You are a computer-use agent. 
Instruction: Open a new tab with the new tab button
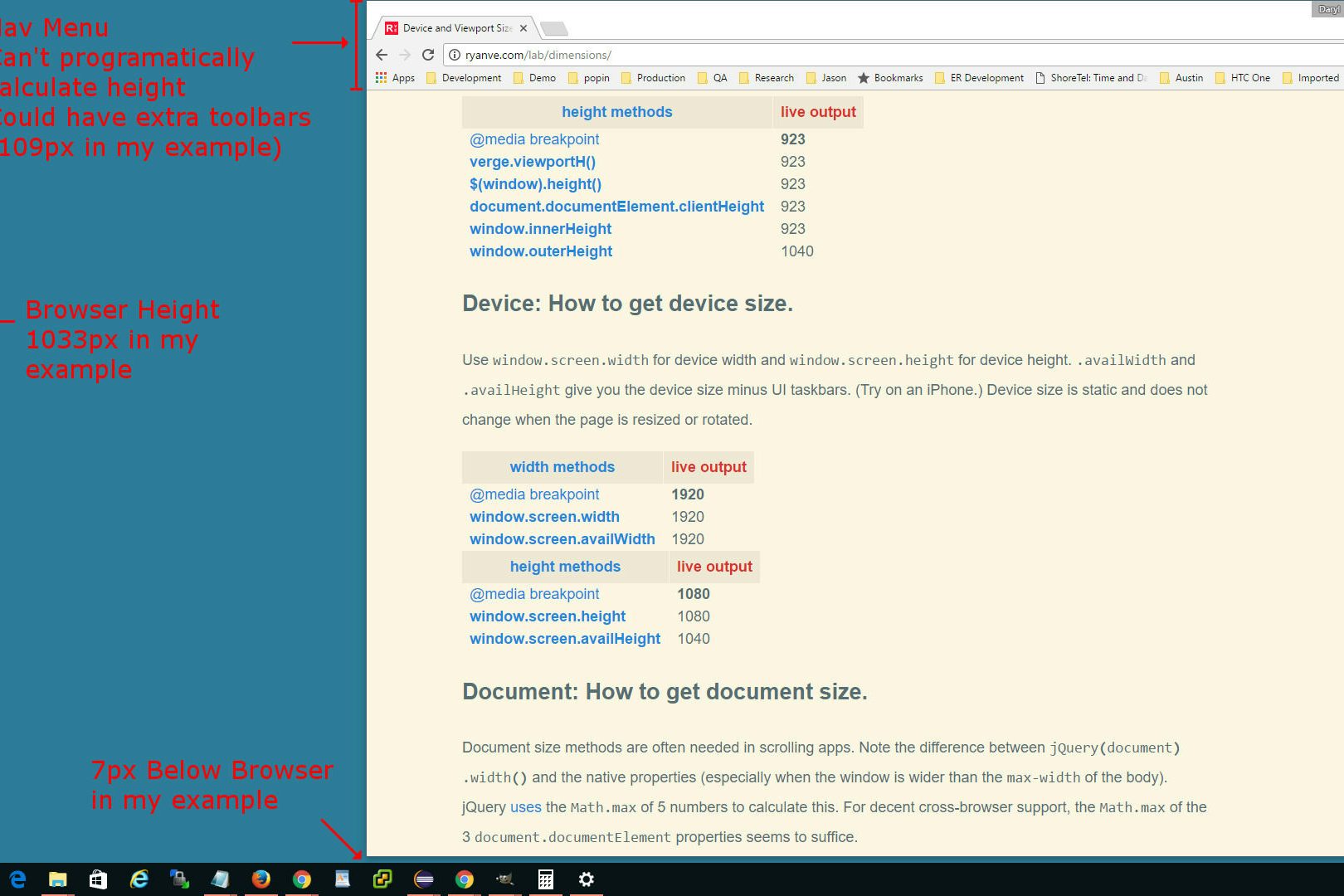[553, 29]
